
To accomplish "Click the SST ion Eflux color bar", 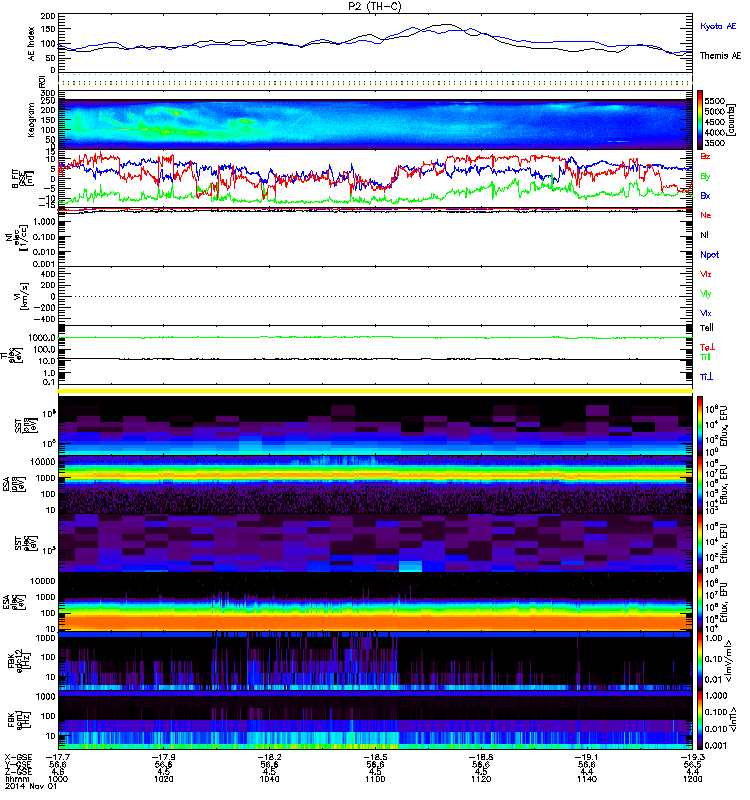I will (x=700, y=426).
